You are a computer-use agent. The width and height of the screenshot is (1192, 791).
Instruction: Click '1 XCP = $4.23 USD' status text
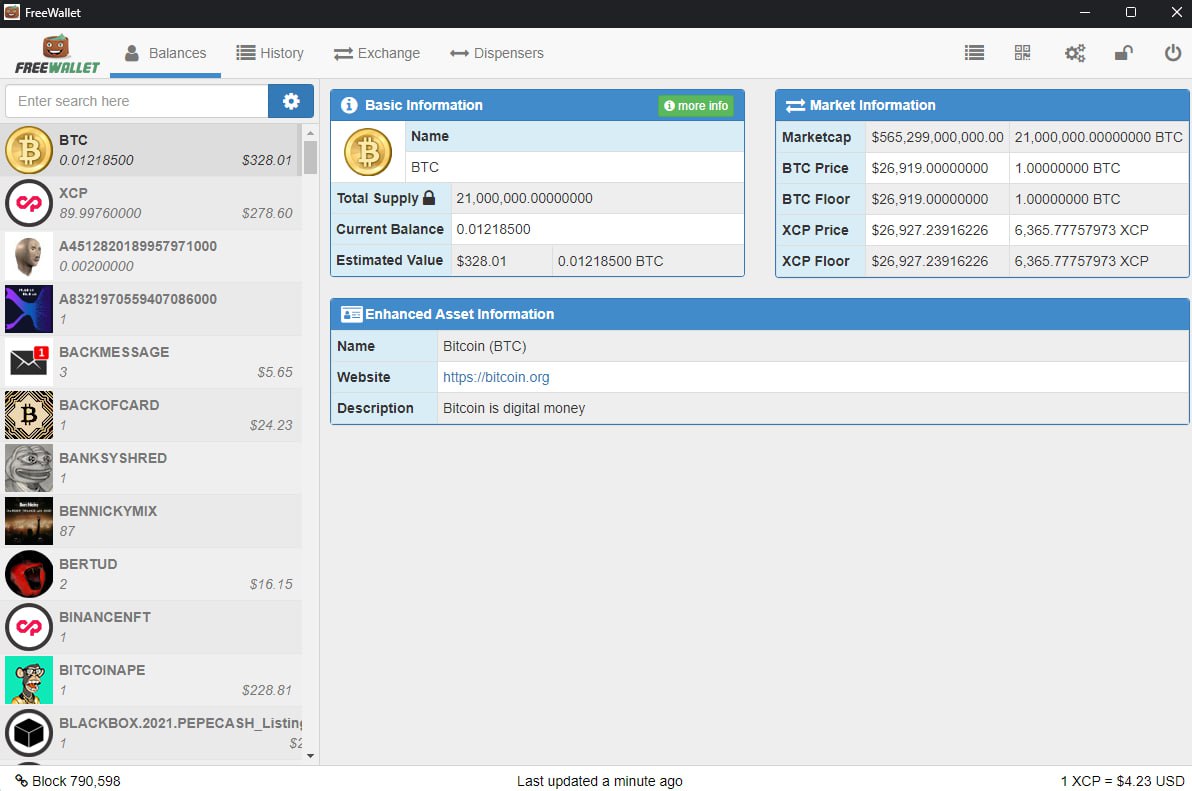click(x=1122, y=781)
